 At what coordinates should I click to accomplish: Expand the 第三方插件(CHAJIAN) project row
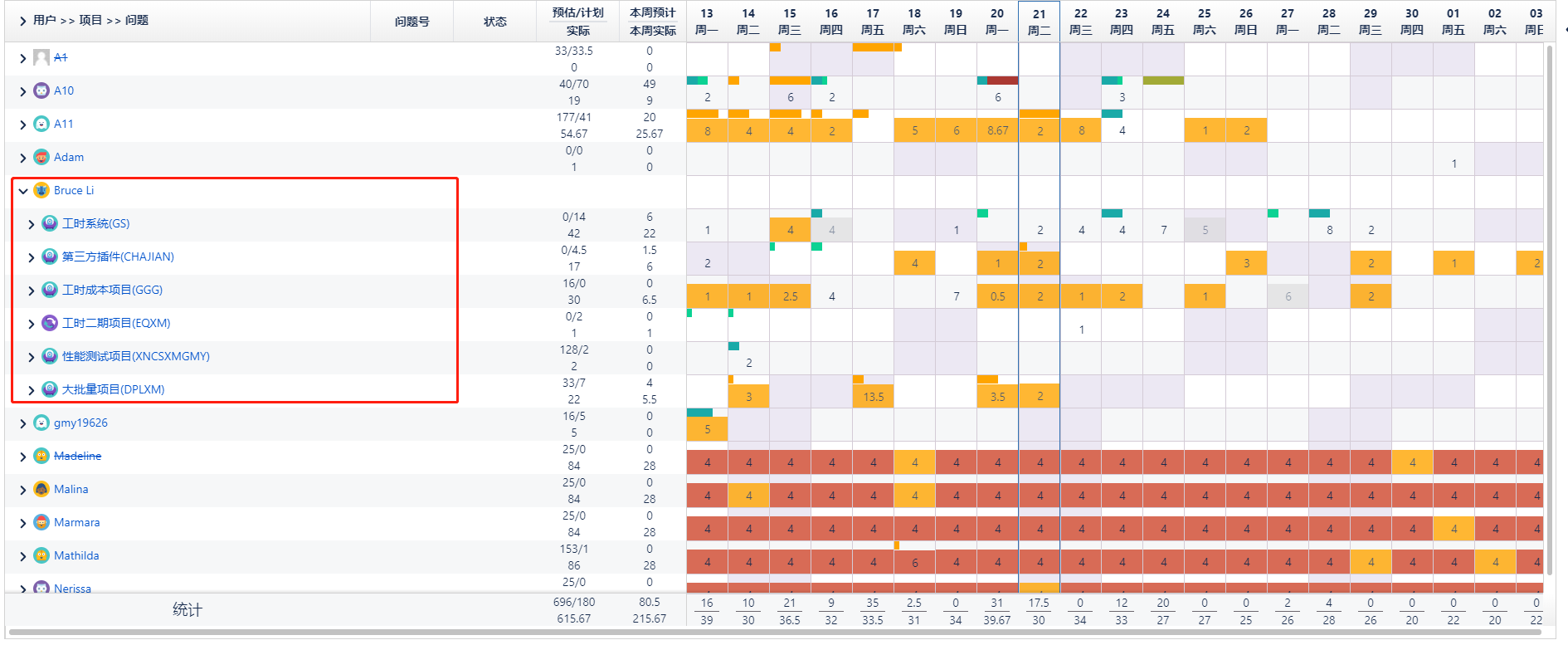(32, 257)
